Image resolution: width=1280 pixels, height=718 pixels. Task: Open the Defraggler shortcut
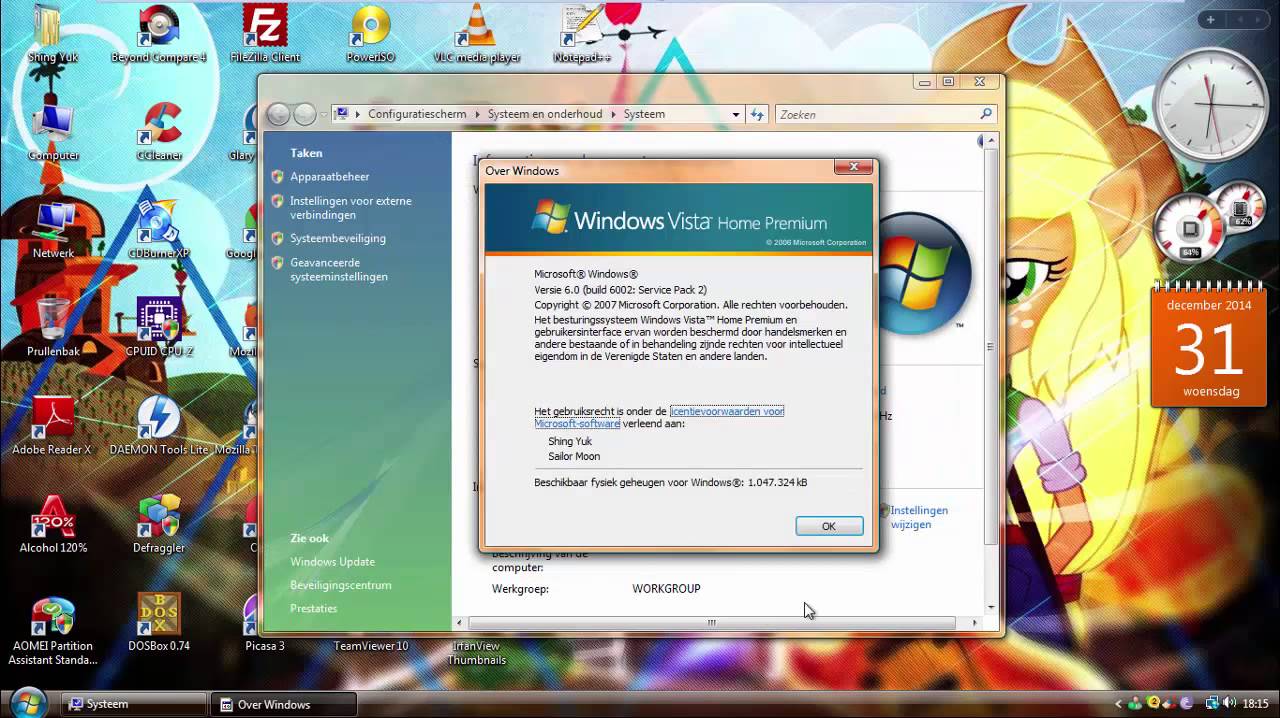point(158,523)
